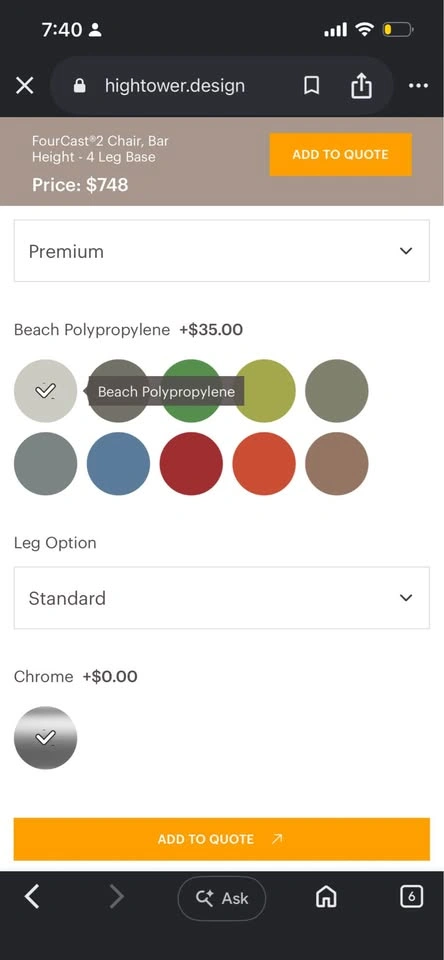Image resolution: width=444 pixels, height=960 pixels.
Task: Close the browser page with X icon
Action: click(x=24, y=86)
